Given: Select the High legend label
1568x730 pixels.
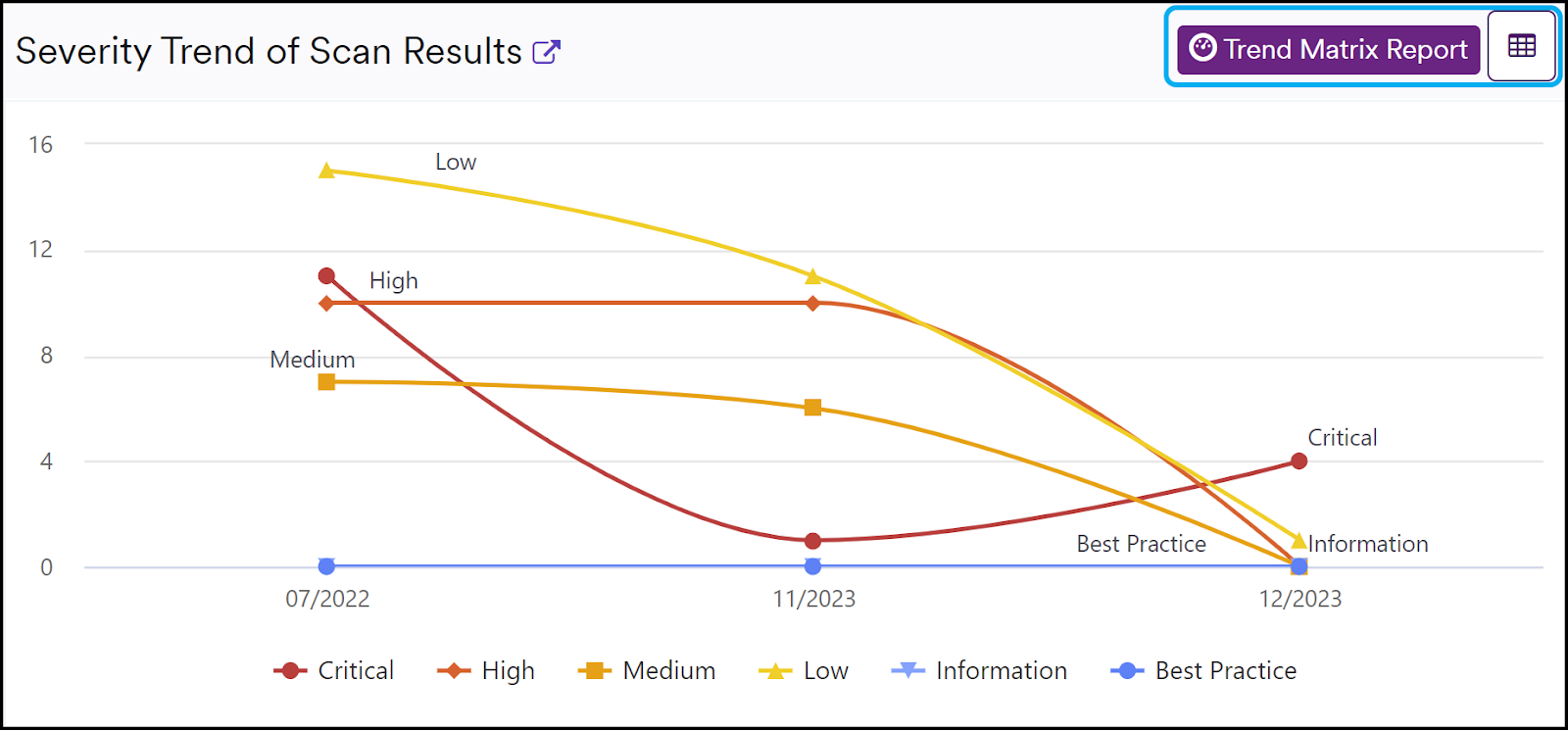Looking at the screenshot, I should [x=508, y=670].
